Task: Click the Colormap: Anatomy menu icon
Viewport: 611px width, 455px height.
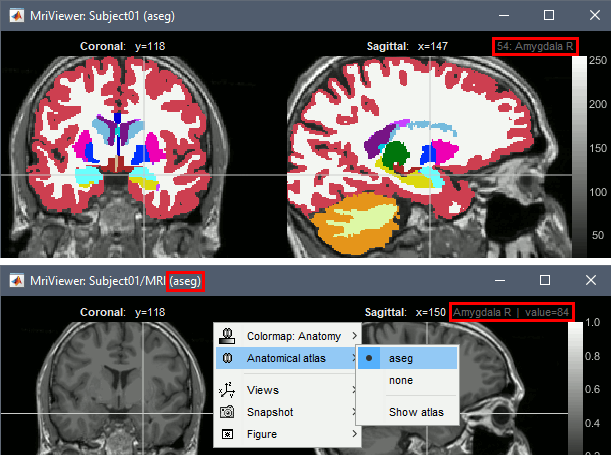Action: coord(228,335)
